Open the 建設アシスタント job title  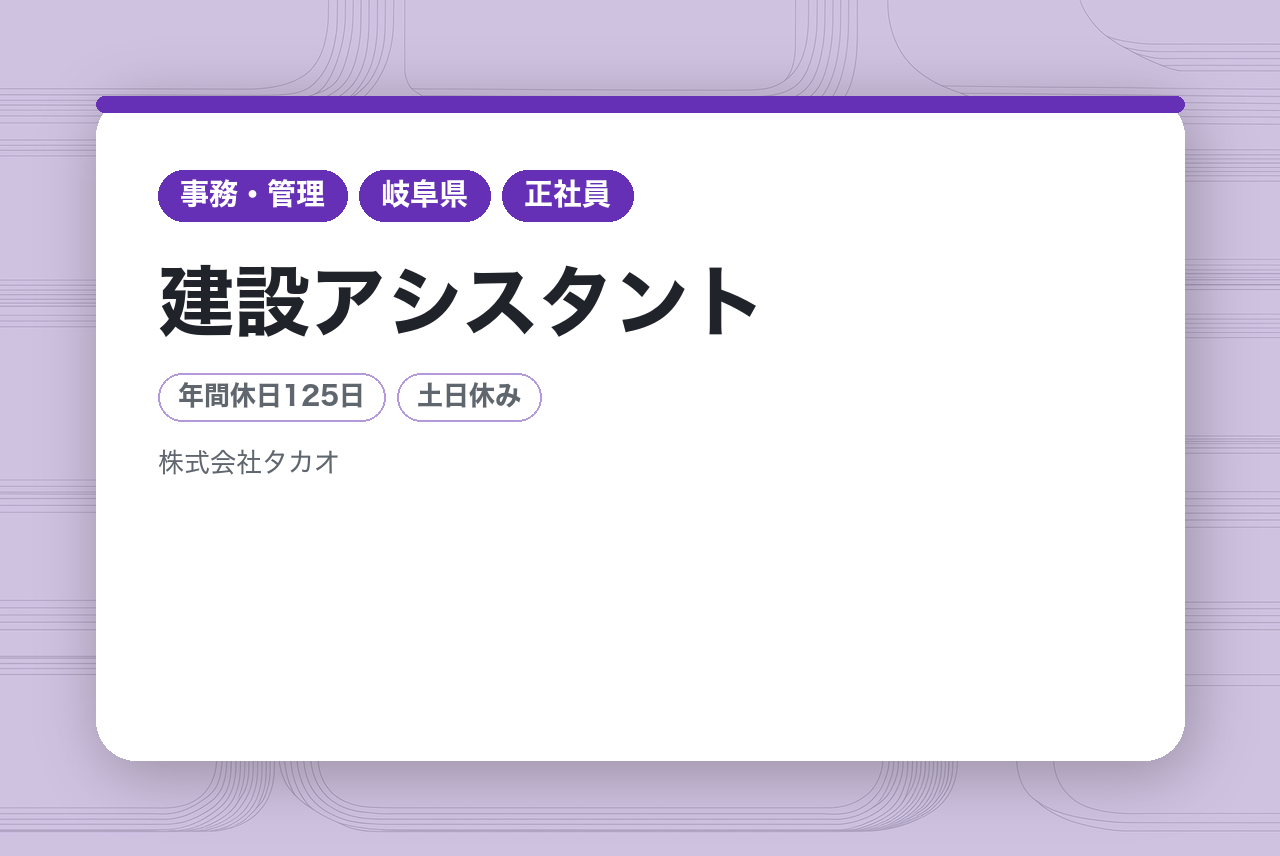click(460, 301)
